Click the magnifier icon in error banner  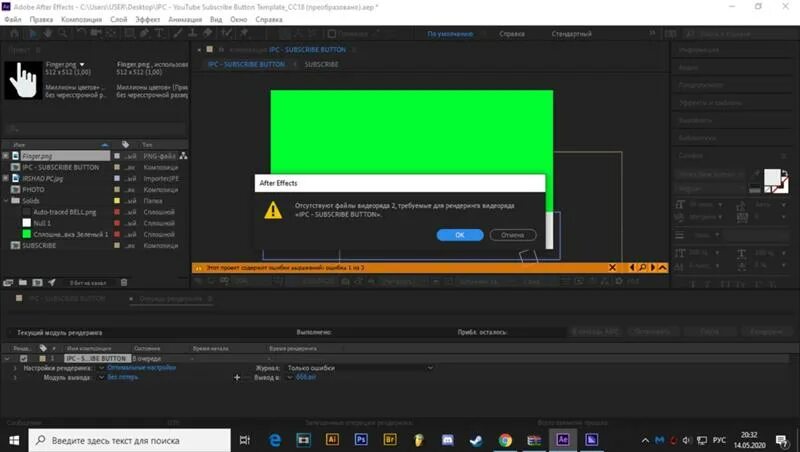(642, 267)
